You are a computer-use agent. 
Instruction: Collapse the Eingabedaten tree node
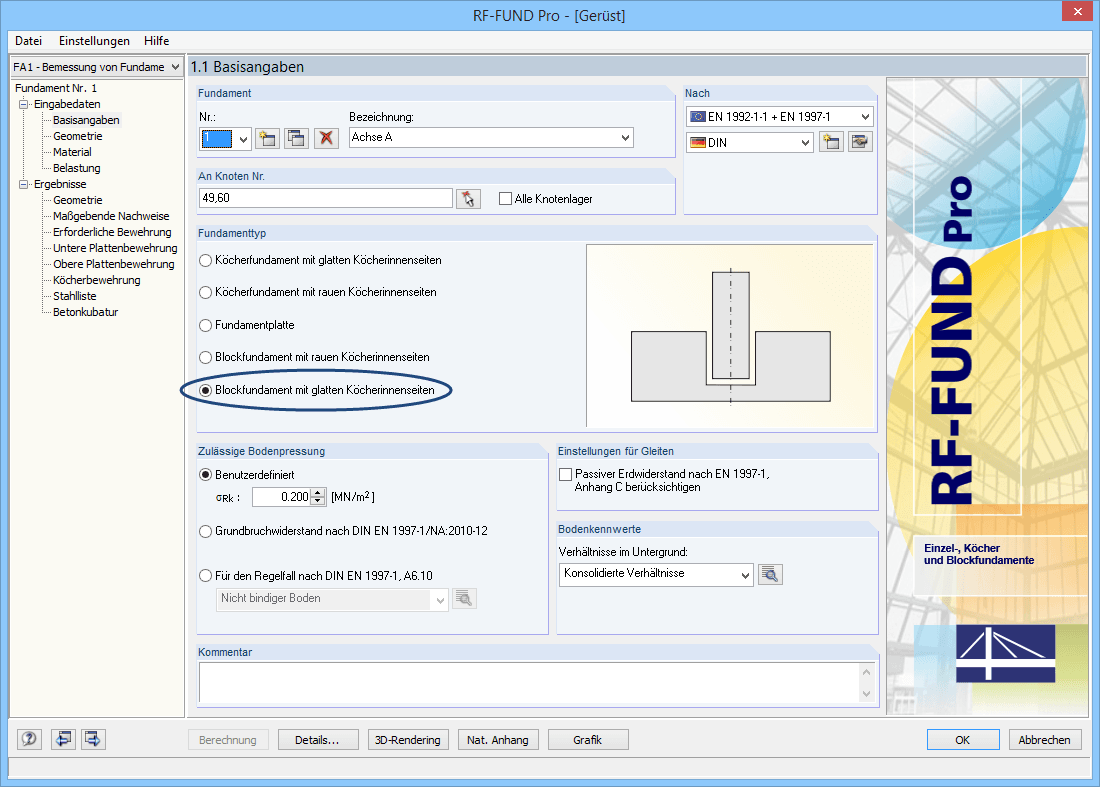point(24,105)
